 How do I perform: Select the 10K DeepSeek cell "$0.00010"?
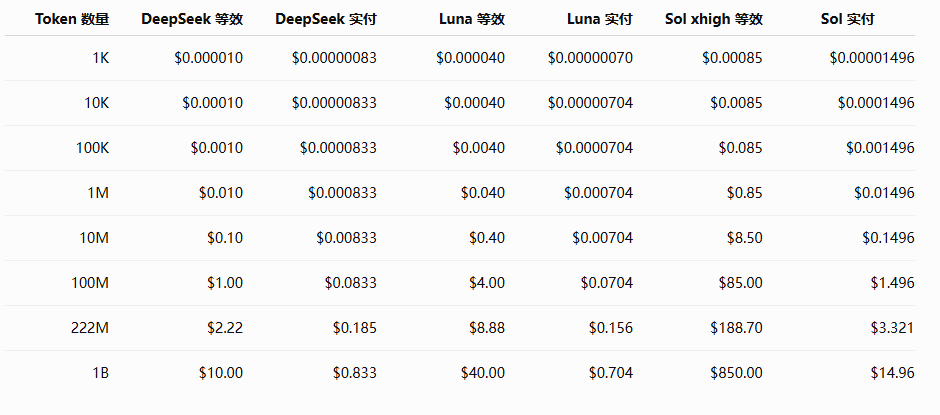coord(213,103)
